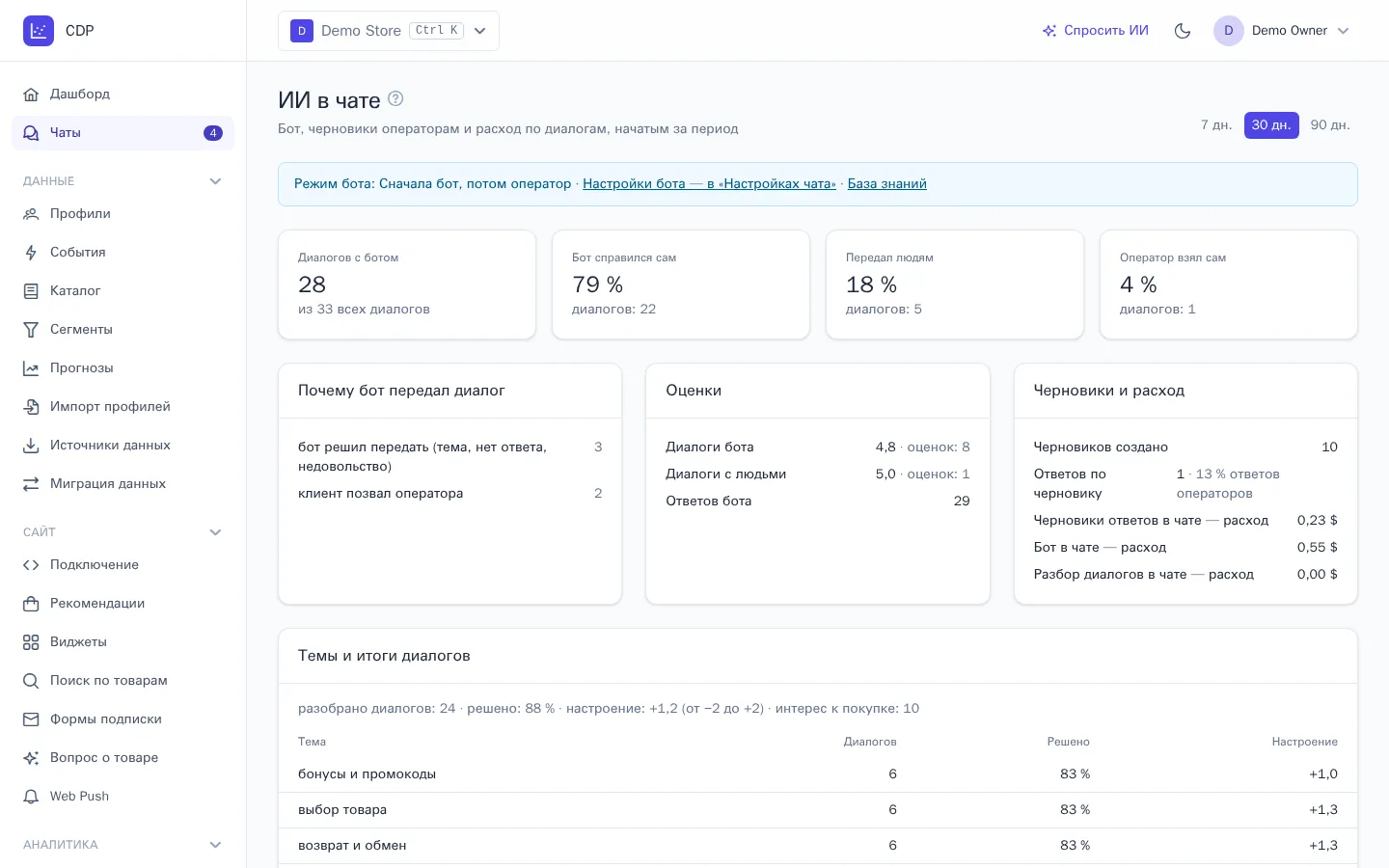Click the Рекомендации bag icon
Image resolution: width=1389 pixels, height=868 pixels.
[x=31, y=604]
